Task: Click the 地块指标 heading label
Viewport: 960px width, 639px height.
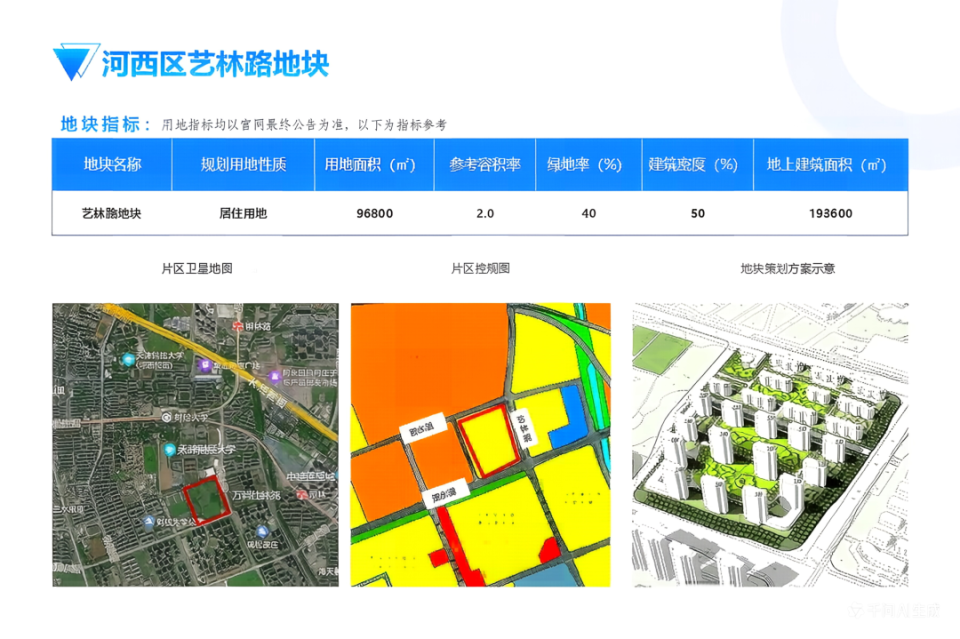Action: point(105,124)
